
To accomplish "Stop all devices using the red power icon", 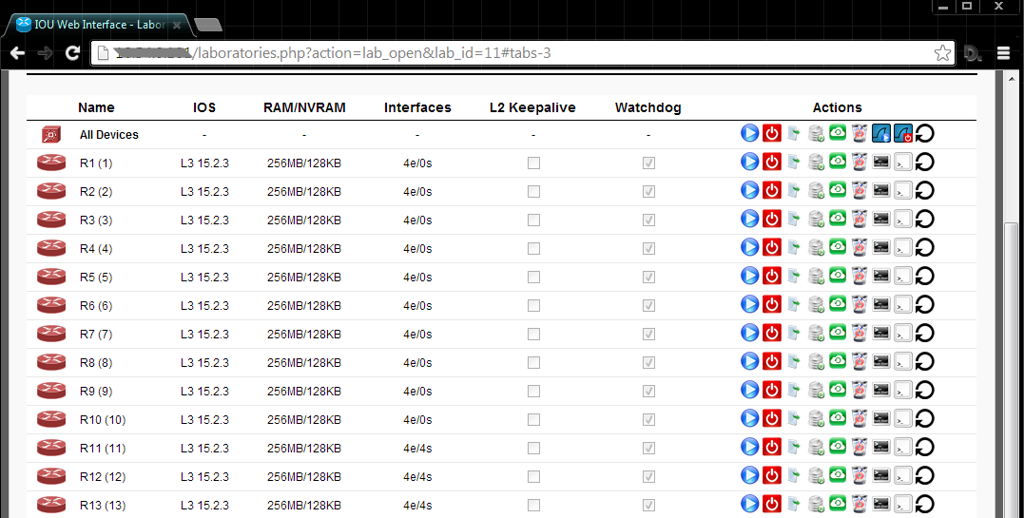I will [x=772, y=133].
